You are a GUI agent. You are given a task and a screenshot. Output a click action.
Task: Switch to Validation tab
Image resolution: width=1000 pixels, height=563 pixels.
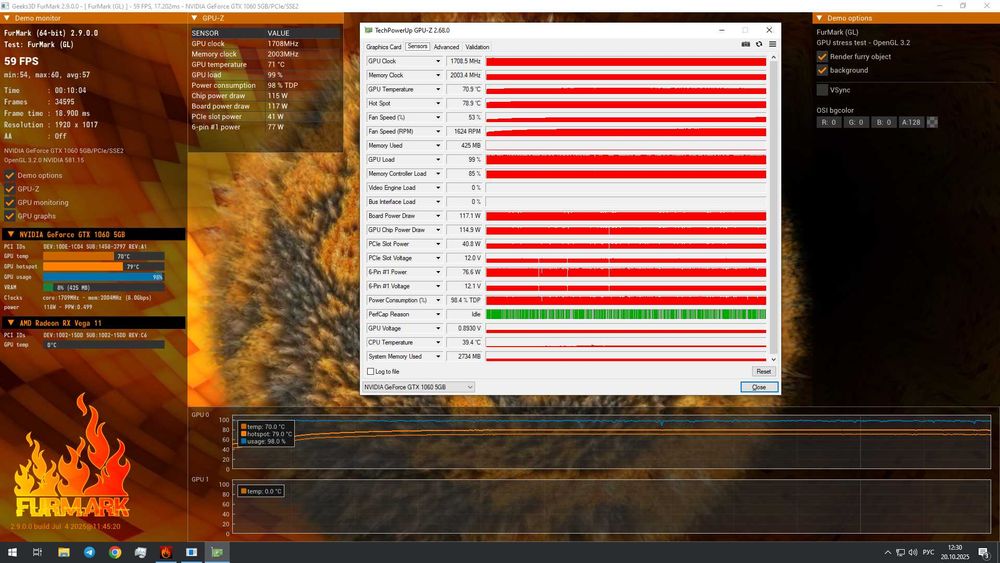[477, 47]
